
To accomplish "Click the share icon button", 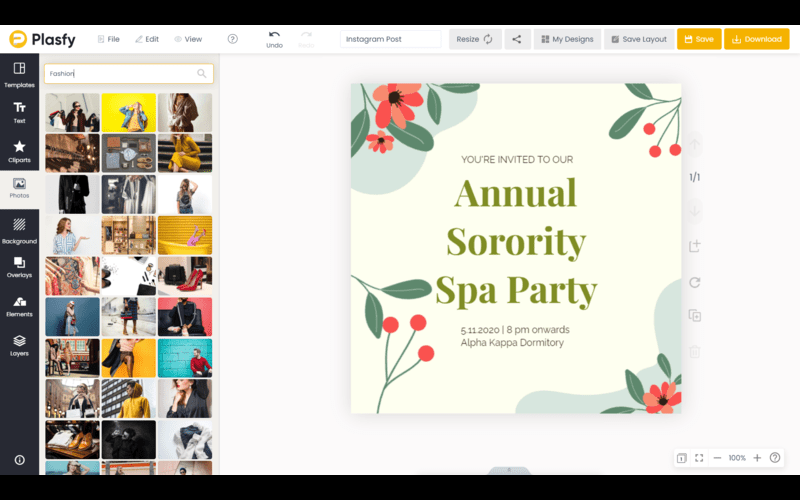I will [517, 39].
